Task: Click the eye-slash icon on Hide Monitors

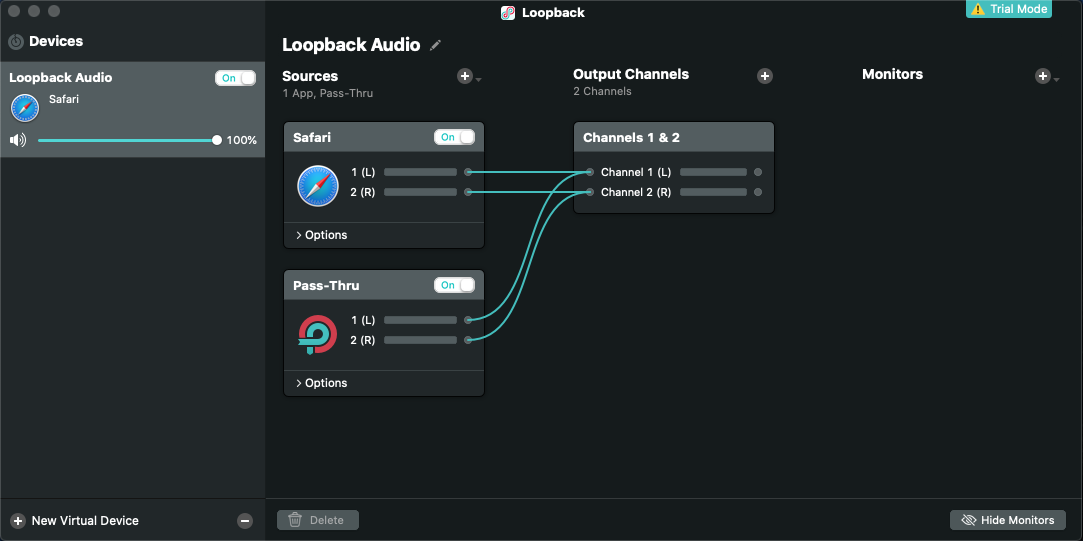Action: pyautogui.click(x=968, y=520)
